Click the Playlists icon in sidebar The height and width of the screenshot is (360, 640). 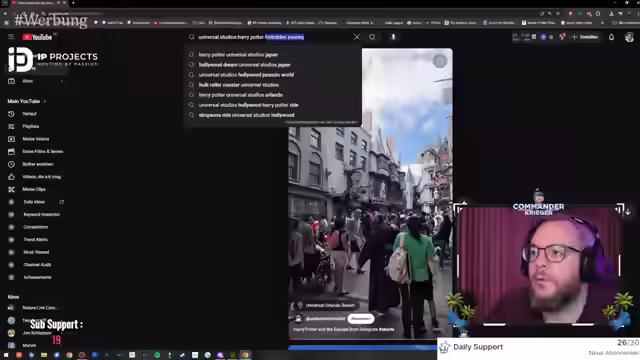(11, 127)
